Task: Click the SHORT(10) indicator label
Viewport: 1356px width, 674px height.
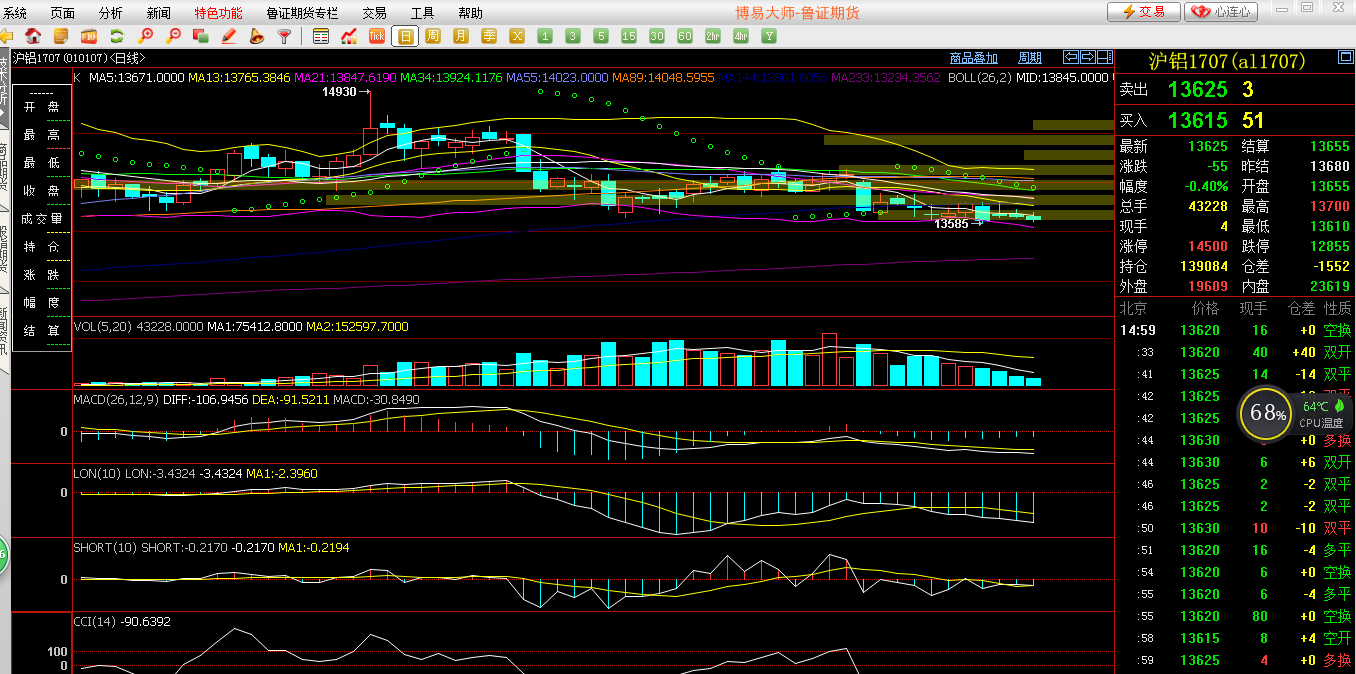Action: pyautogui.click(x=105, y=547)
